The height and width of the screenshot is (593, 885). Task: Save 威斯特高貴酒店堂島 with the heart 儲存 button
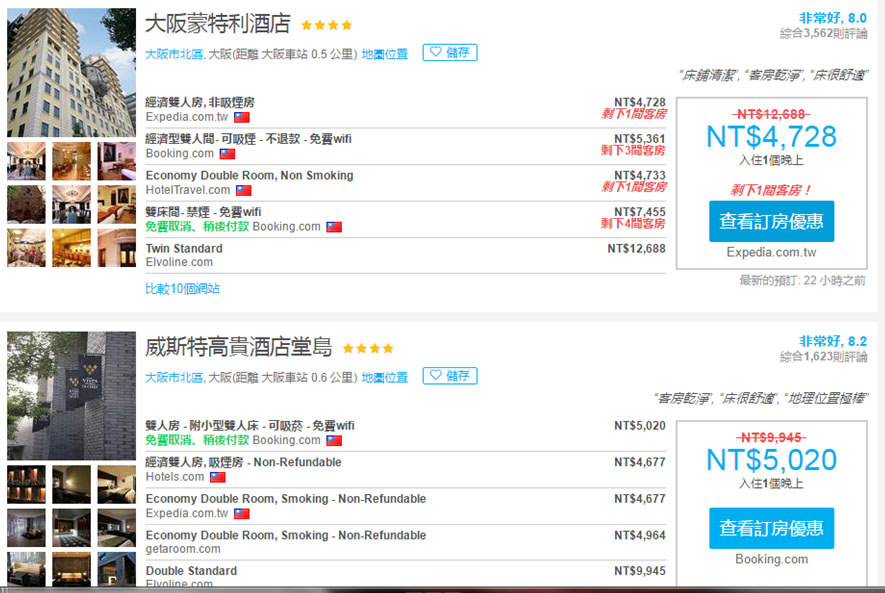tap(449, 376)
